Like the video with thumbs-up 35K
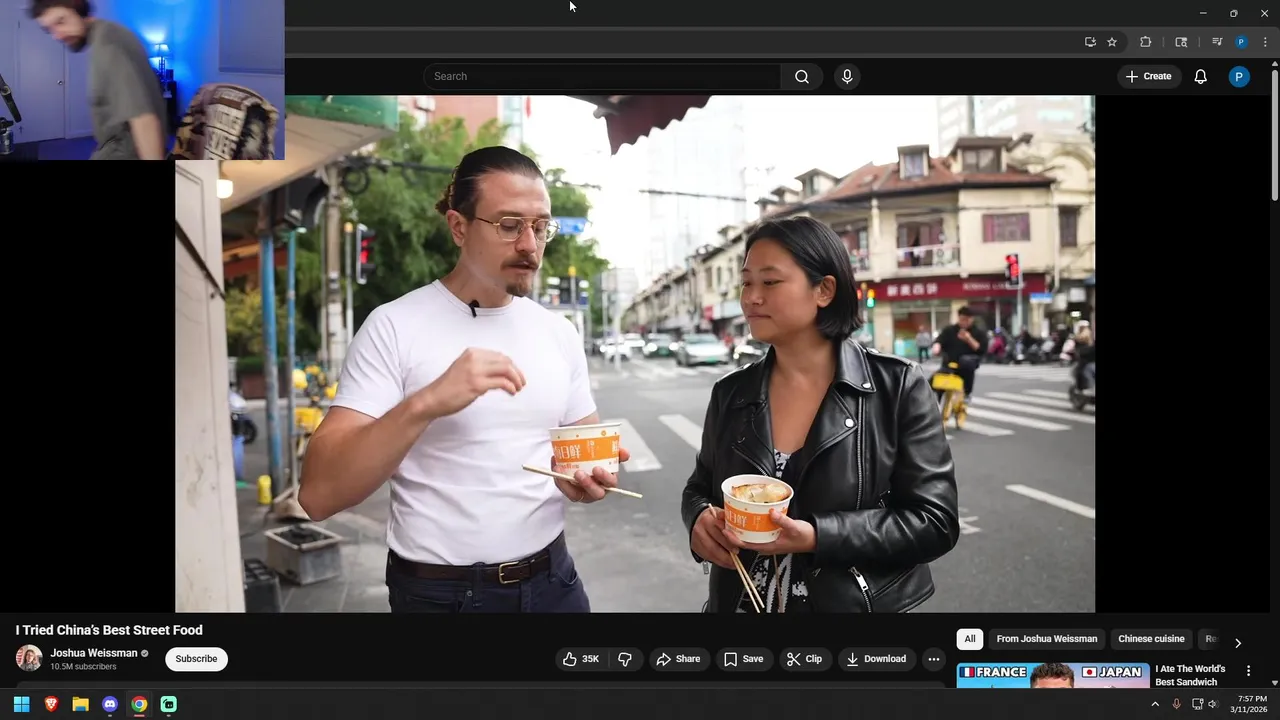 click(x=581, y=659)
